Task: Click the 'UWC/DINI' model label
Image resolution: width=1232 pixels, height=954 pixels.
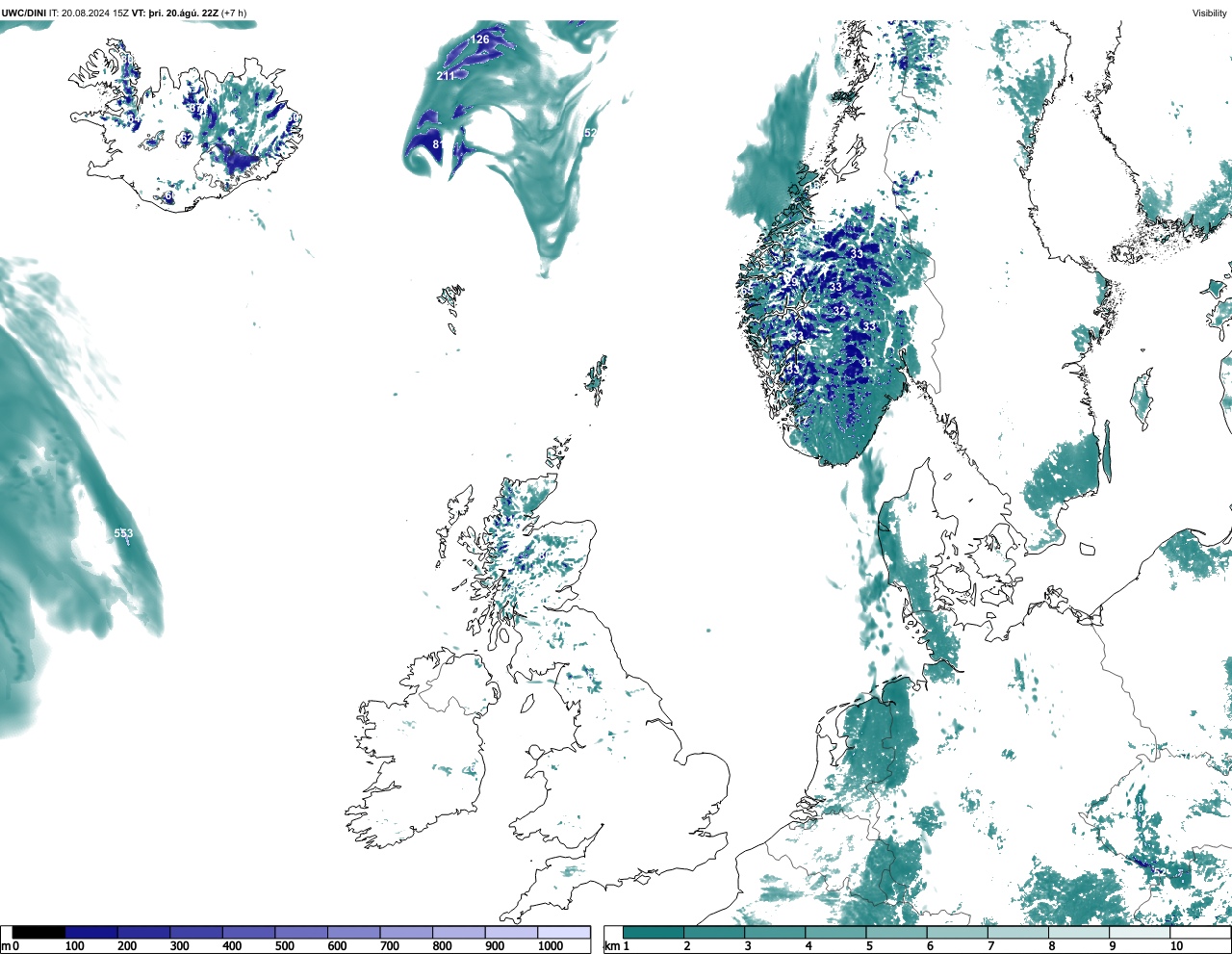Action: [x=23, y=13]
